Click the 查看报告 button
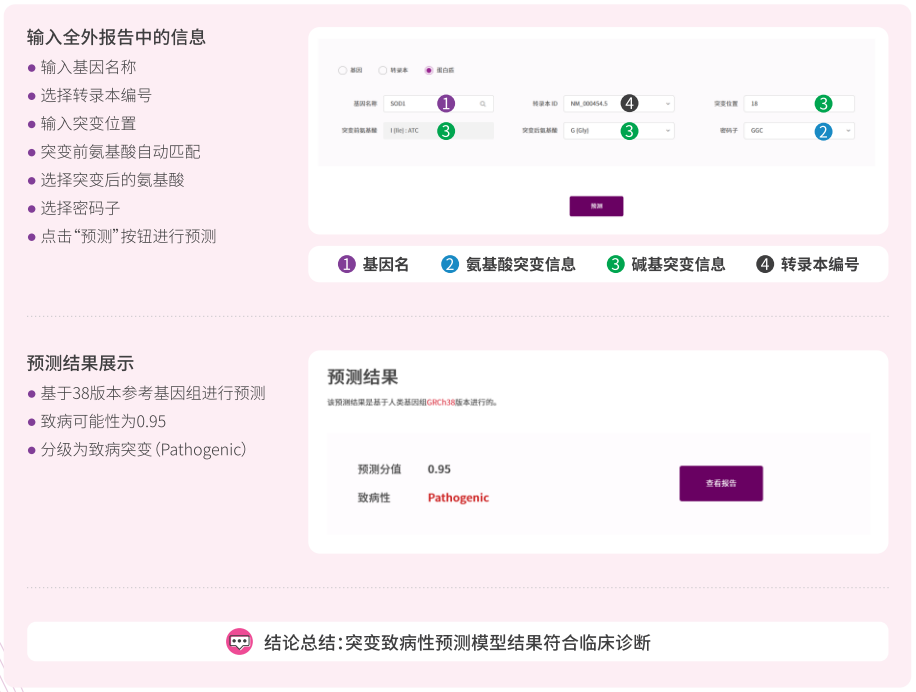This screenshot has width=916, height=692. 720,483
